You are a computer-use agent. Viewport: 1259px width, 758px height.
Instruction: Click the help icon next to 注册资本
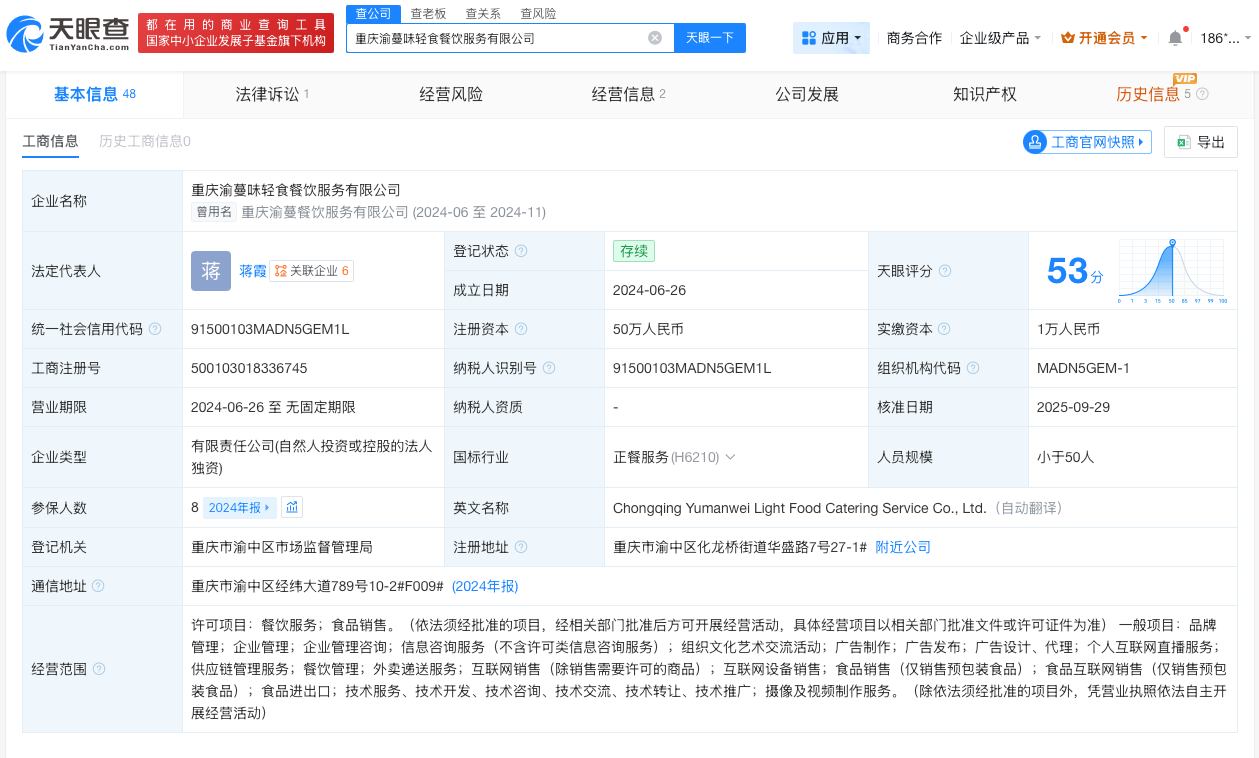(x=522, y=329)
